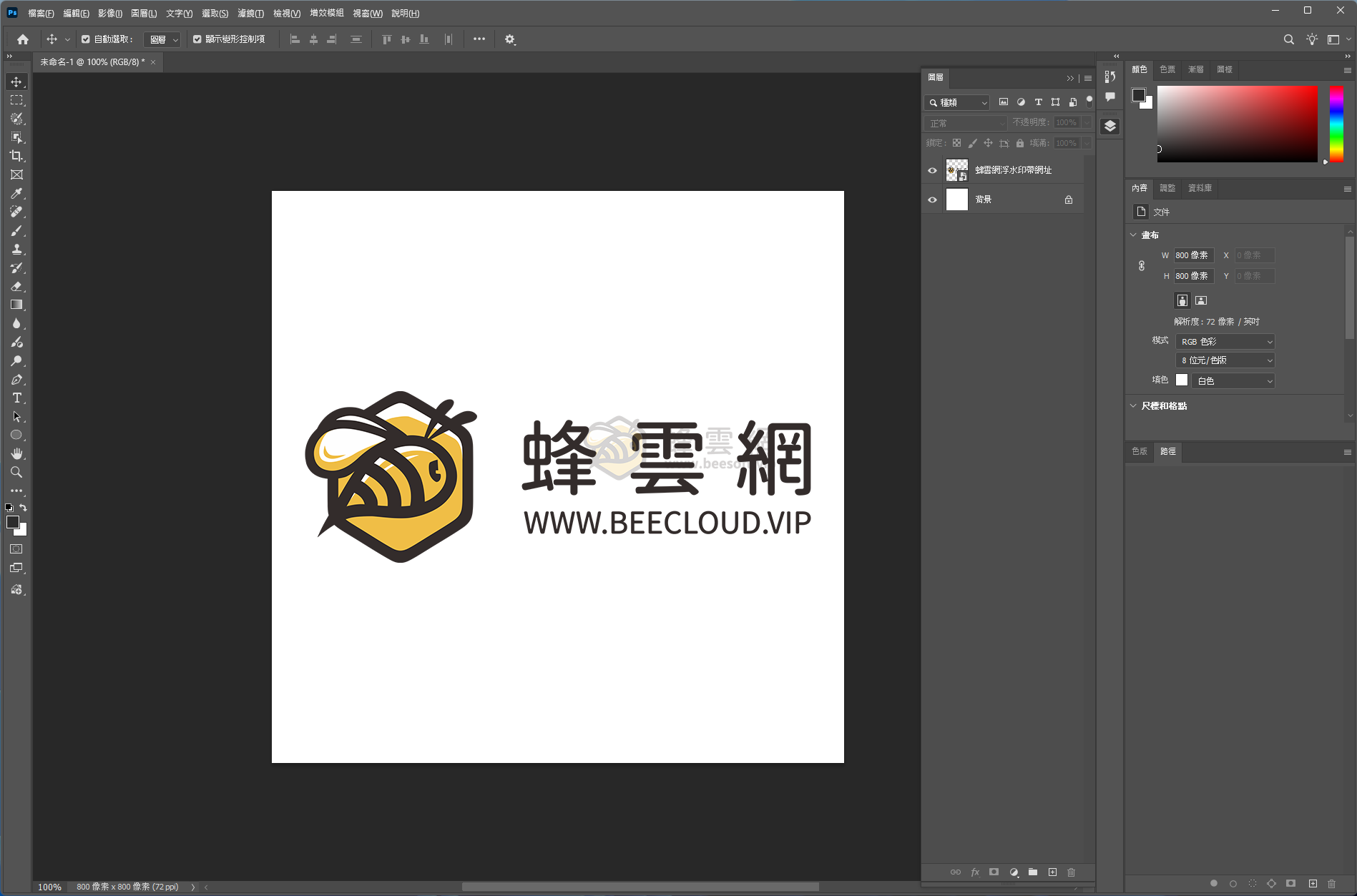This screenshot has width=1357, height=896.
Task: Select the Blur tool
Action: [16, 323]
